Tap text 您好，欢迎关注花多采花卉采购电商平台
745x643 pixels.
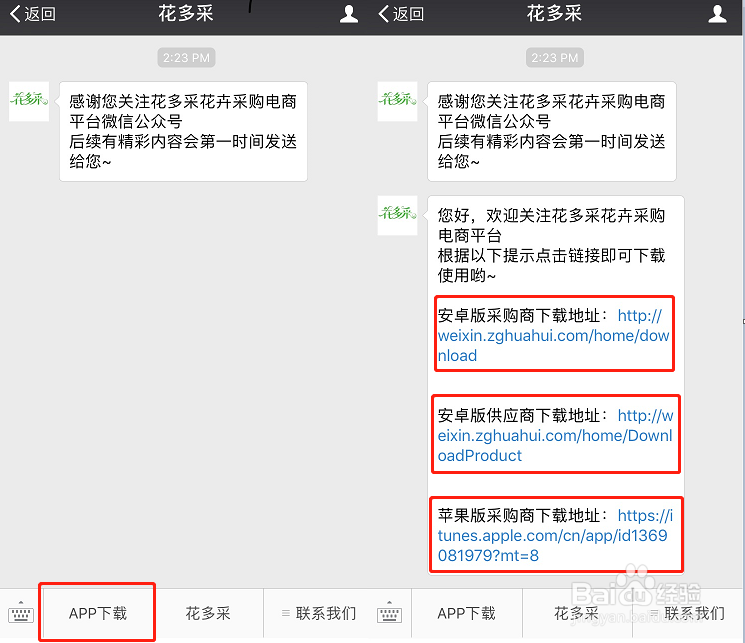pyautogui.click(x=551, y=225)
